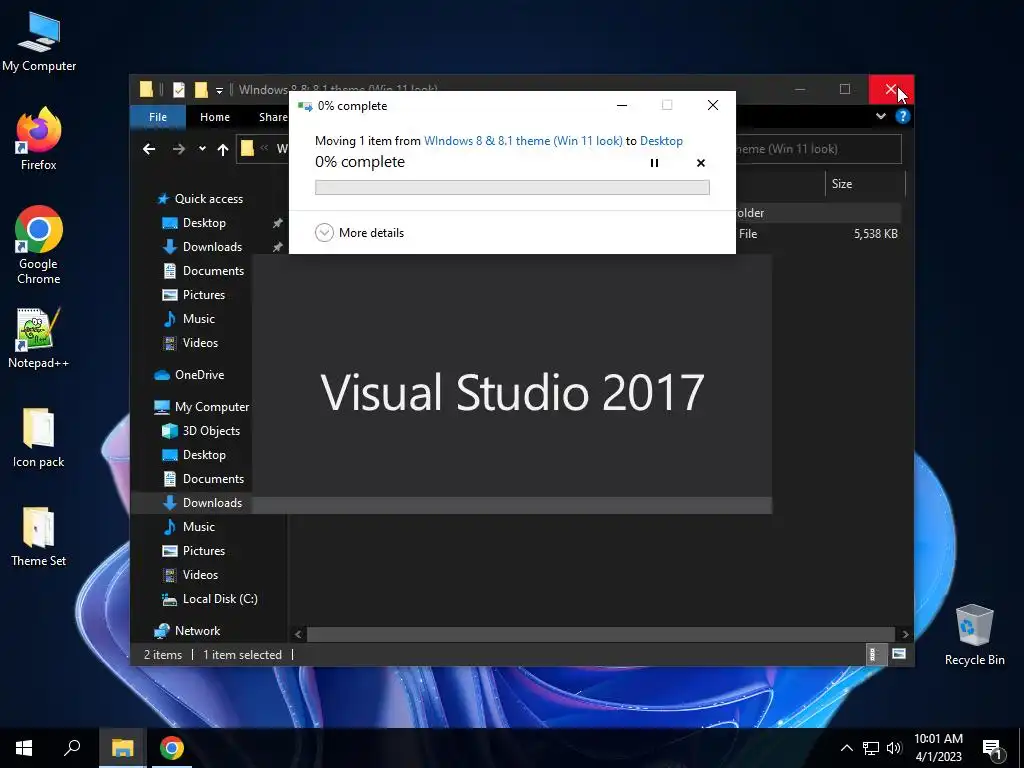Go up one folder level
The width and height of the screenshot is (1024, 768).
[x=223, y=150]
